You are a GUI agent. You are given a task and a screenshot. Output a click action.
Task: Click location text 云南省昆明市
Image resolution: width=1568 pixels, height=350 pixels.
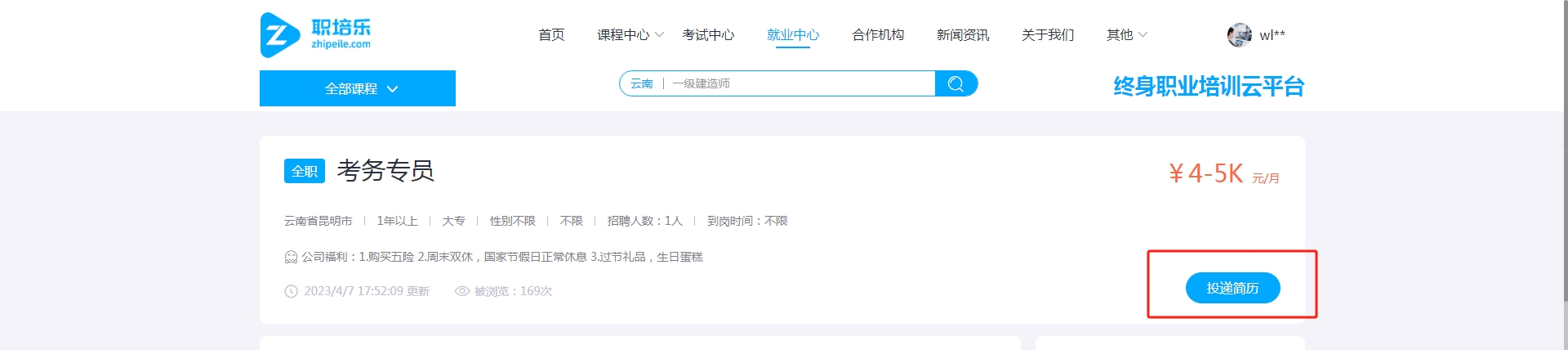(318, 221)
